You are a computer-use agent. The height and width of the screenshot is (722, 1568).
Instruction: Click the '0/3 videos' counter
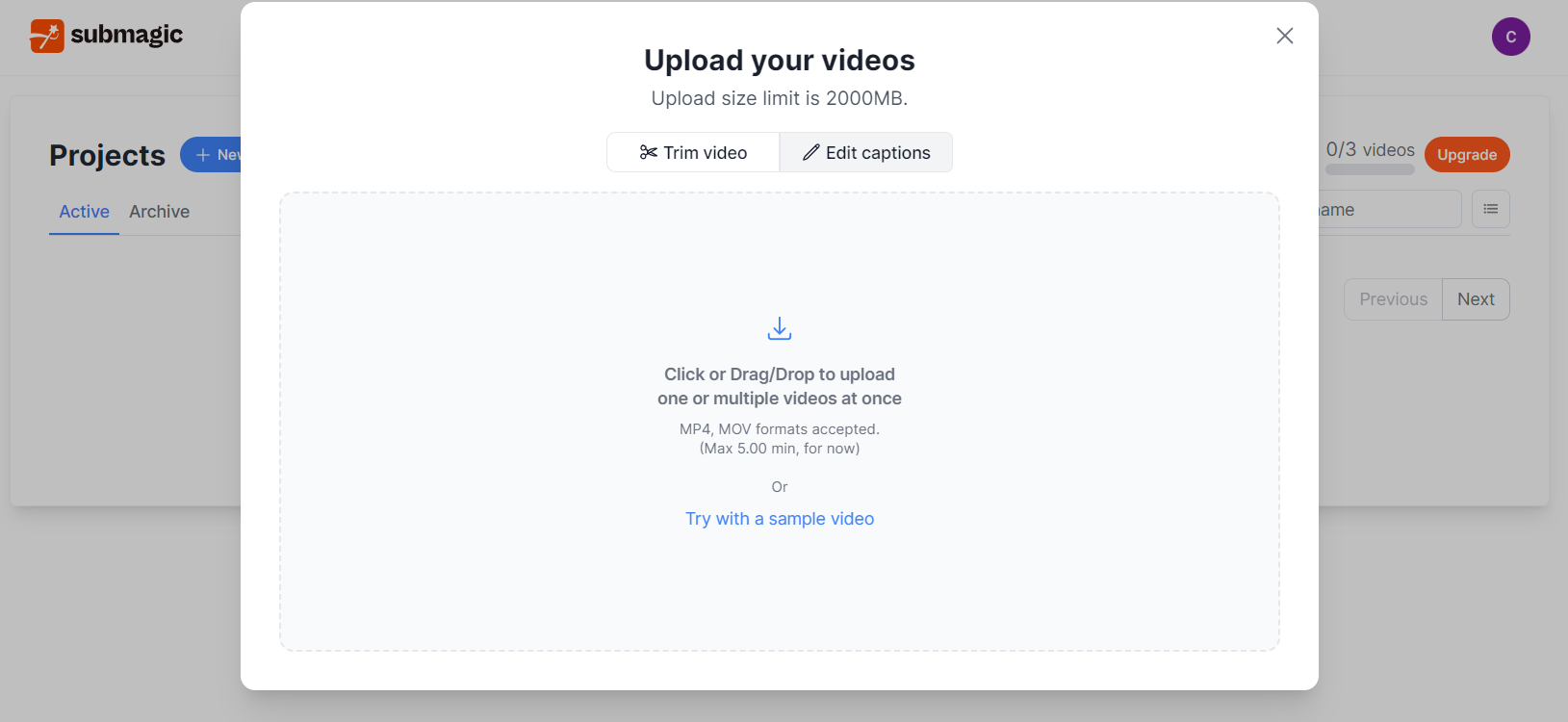point(1371,149)
